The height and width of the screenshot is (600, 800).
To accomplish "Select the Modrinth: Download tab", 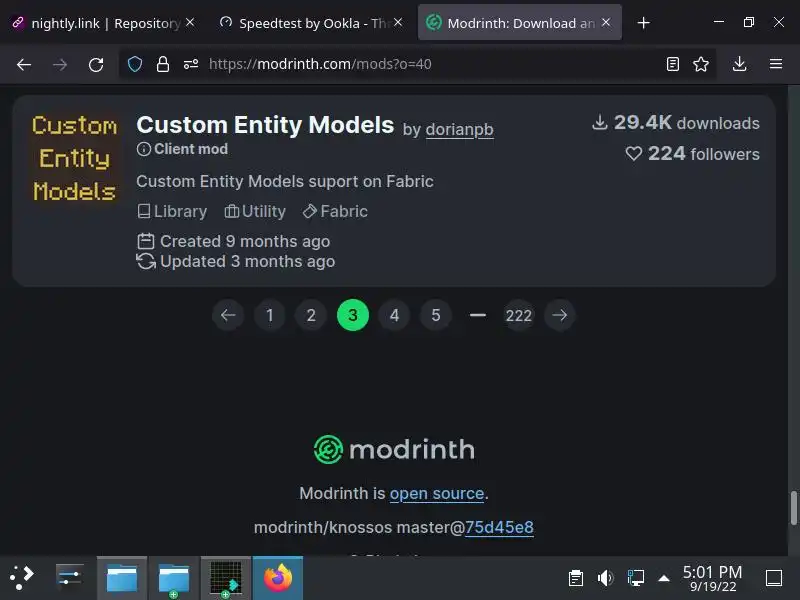I will [x=519, y=23].
